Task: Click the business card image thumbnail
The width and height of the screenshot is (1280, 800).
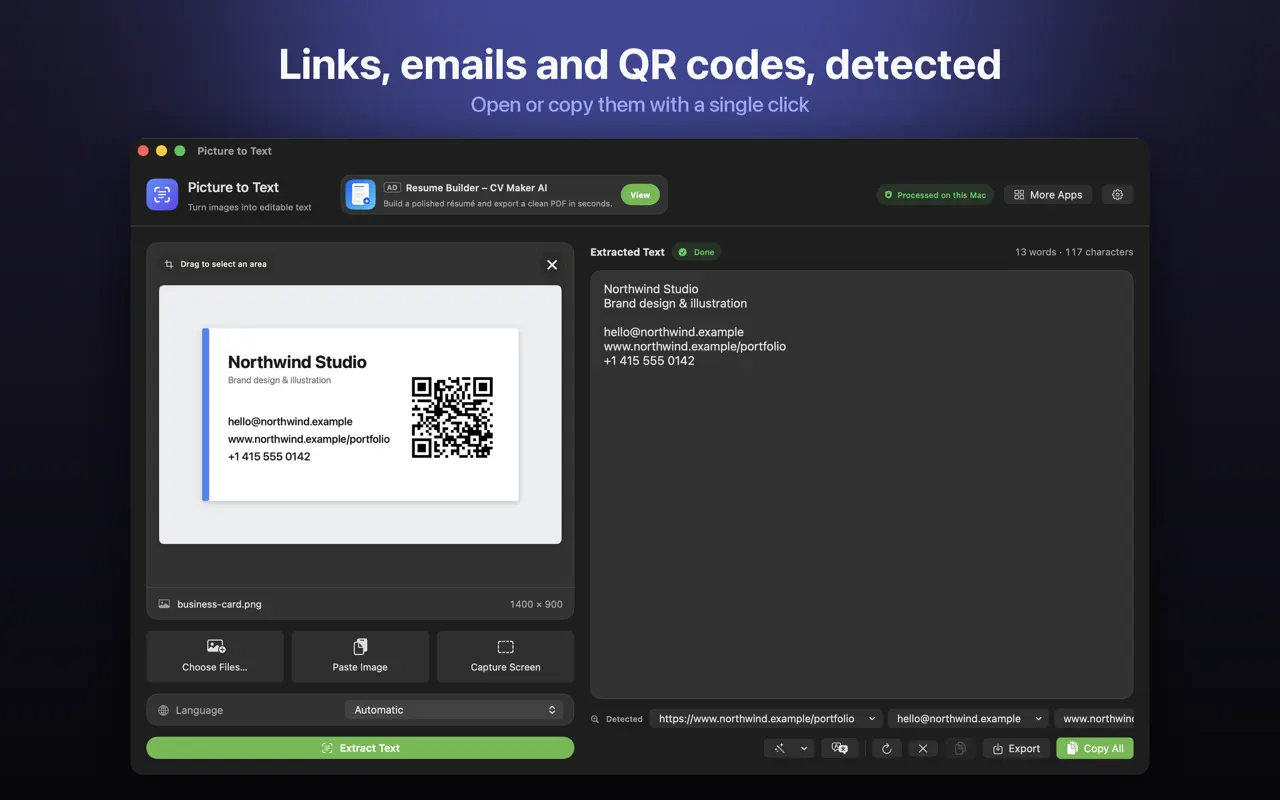Action: [360, 415]
